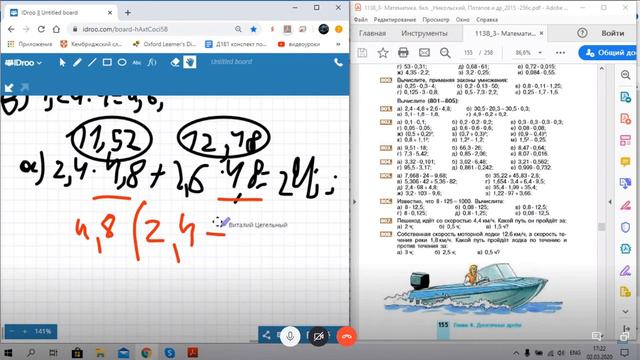Viewport: 640px width, 360px height.
Task: Select the hand pan tool in IDroo
Action: (x=190, y=62)
